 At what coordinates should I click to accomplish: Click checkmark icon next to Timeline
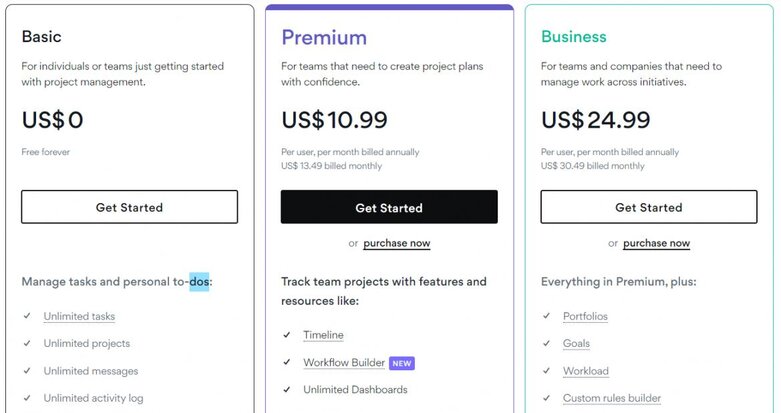(x=286, y=335)
